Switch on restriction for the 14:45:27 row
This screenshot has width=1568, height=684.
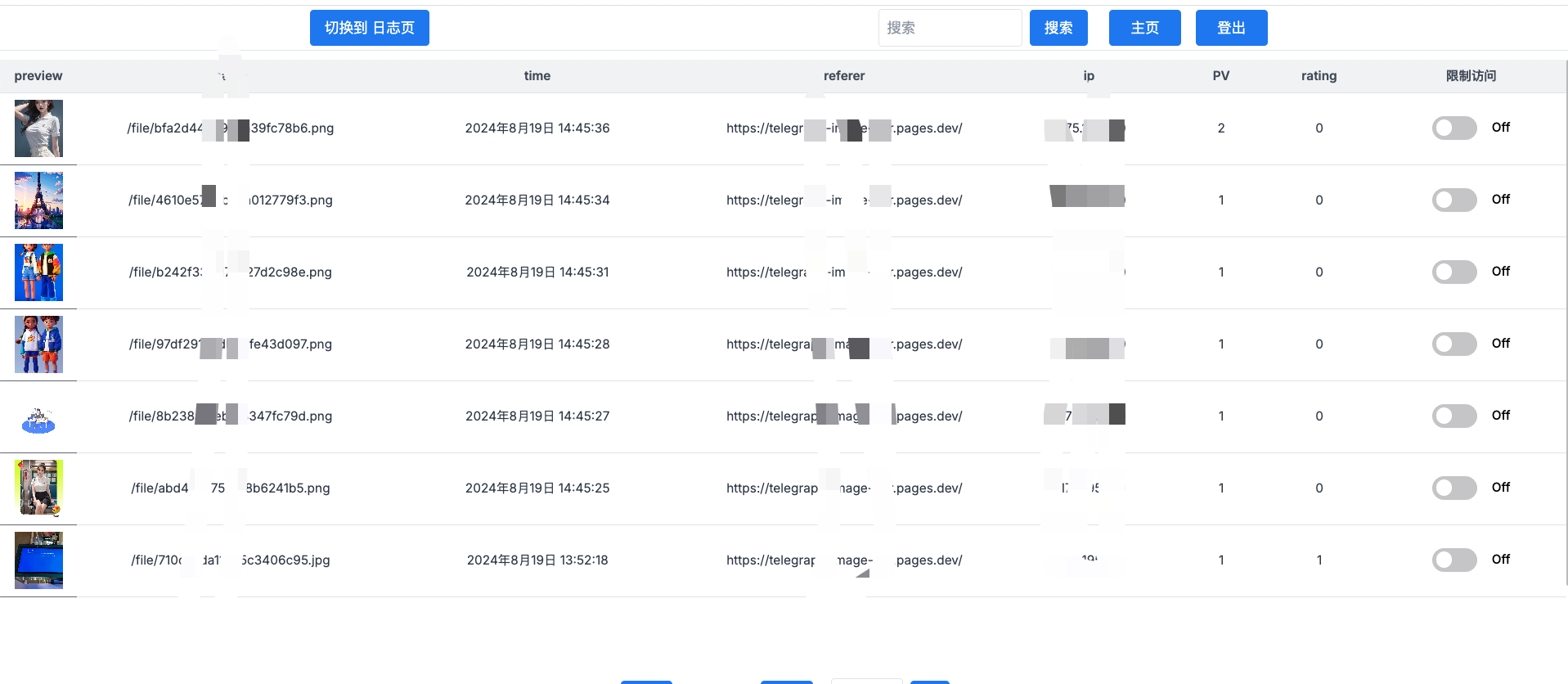[1453, 416]
